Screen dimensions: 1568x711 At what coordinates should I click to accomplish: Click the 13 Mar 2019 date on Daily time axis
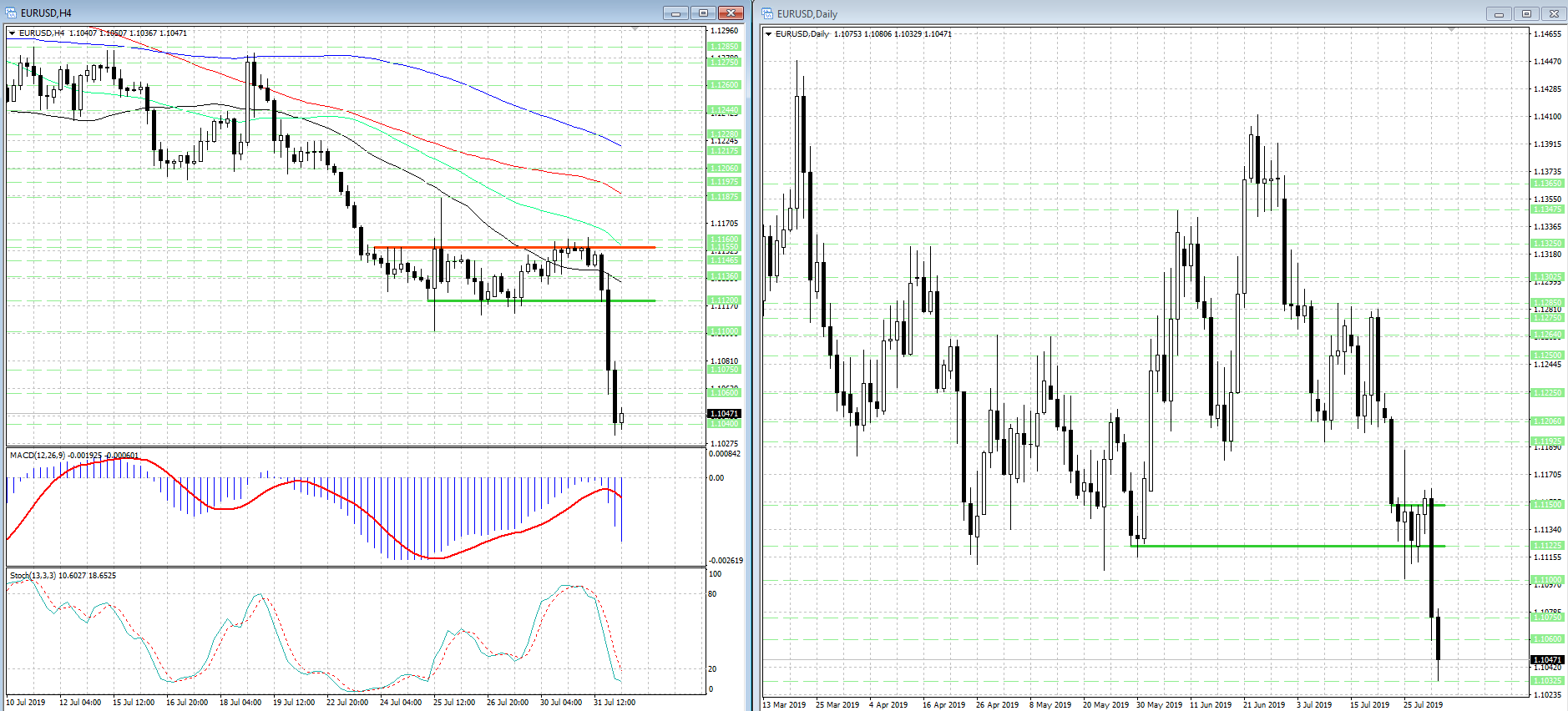785,705
